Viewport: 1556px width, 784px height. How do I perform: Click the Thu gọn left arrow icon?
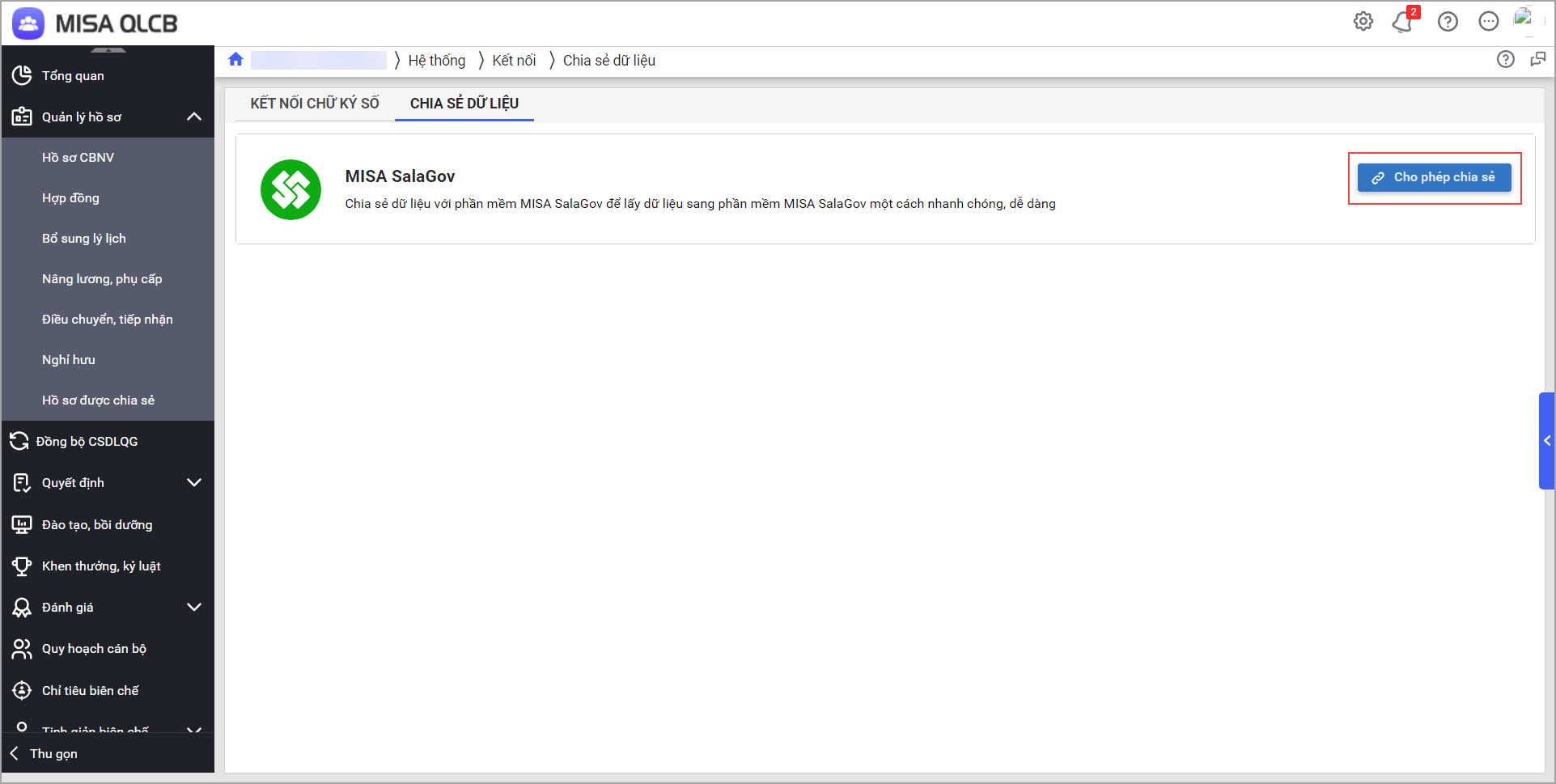click(x=14, y=753)
